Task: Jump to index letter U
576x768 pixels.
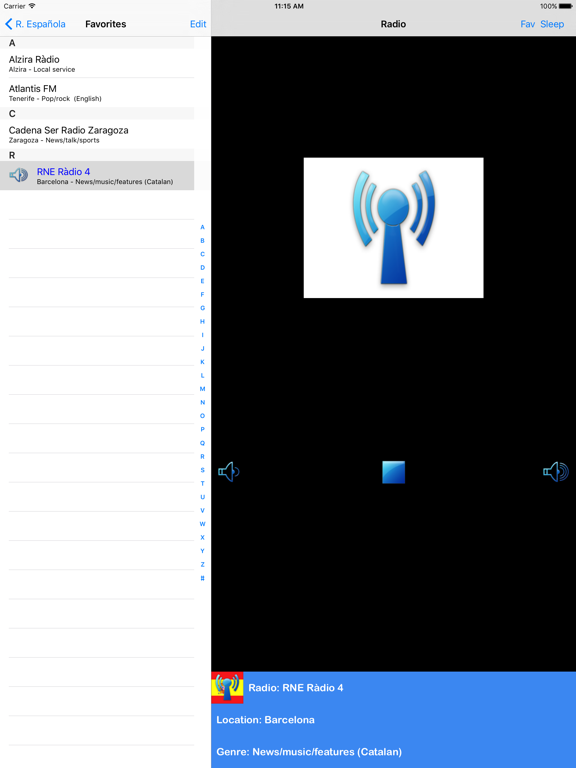Action: 202,497
